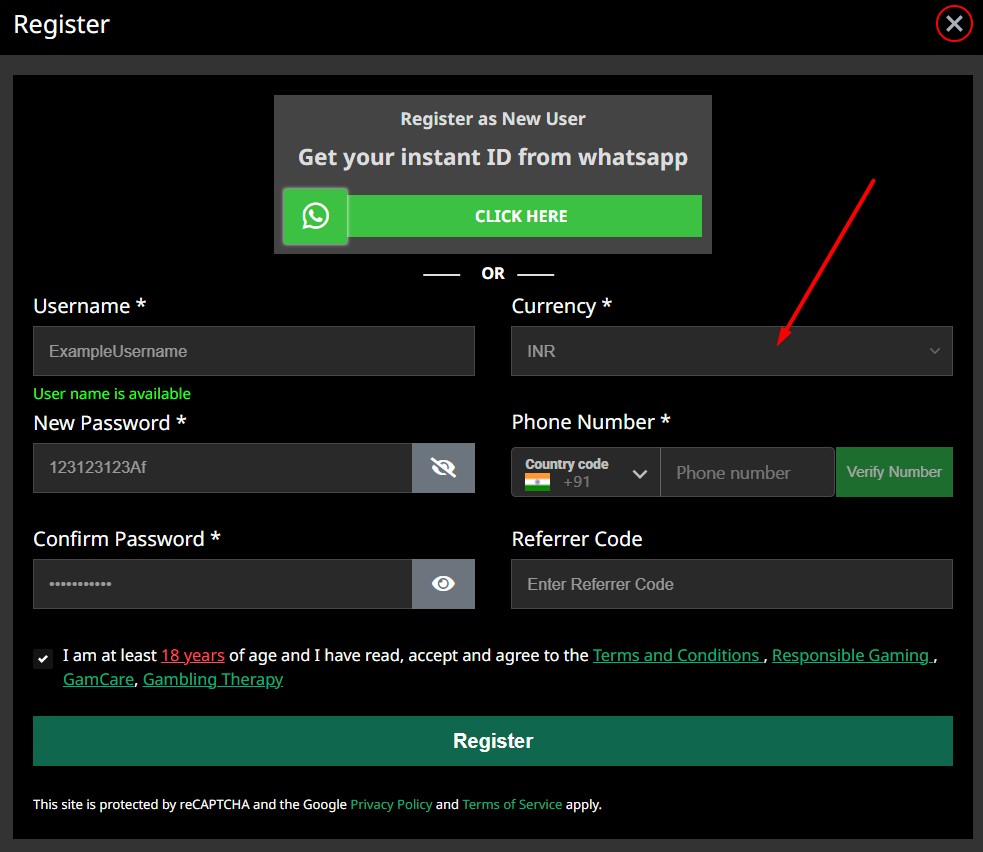Screen dimensions: 983x852
Task: Click the India flag icon
Action: [537, 481]
